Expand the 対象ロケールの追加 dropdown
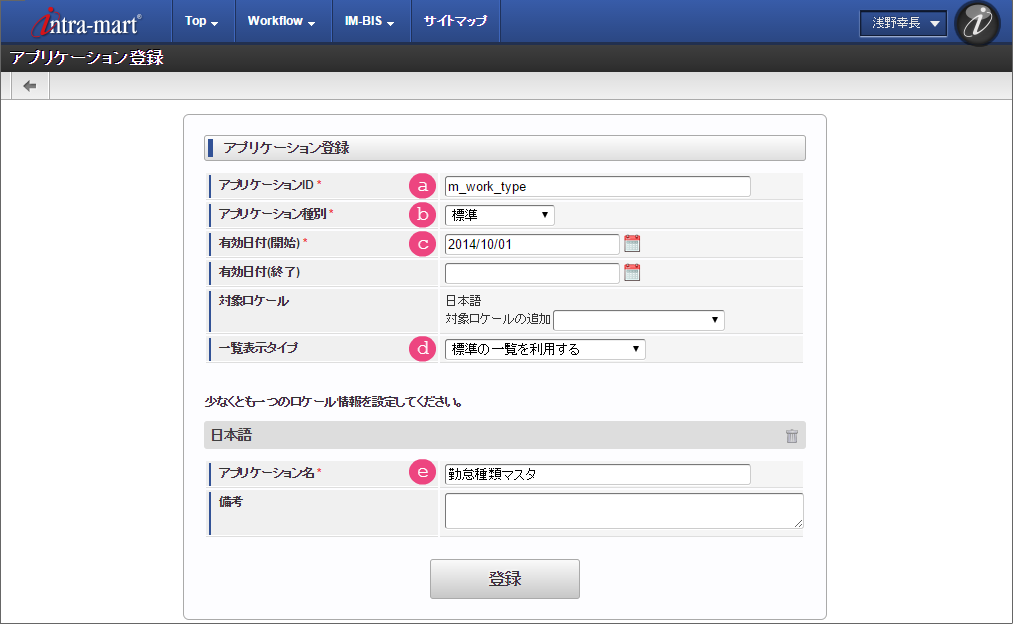This screenshot has width=1013, height=624. pyautogui.click(x=639, y=320)
